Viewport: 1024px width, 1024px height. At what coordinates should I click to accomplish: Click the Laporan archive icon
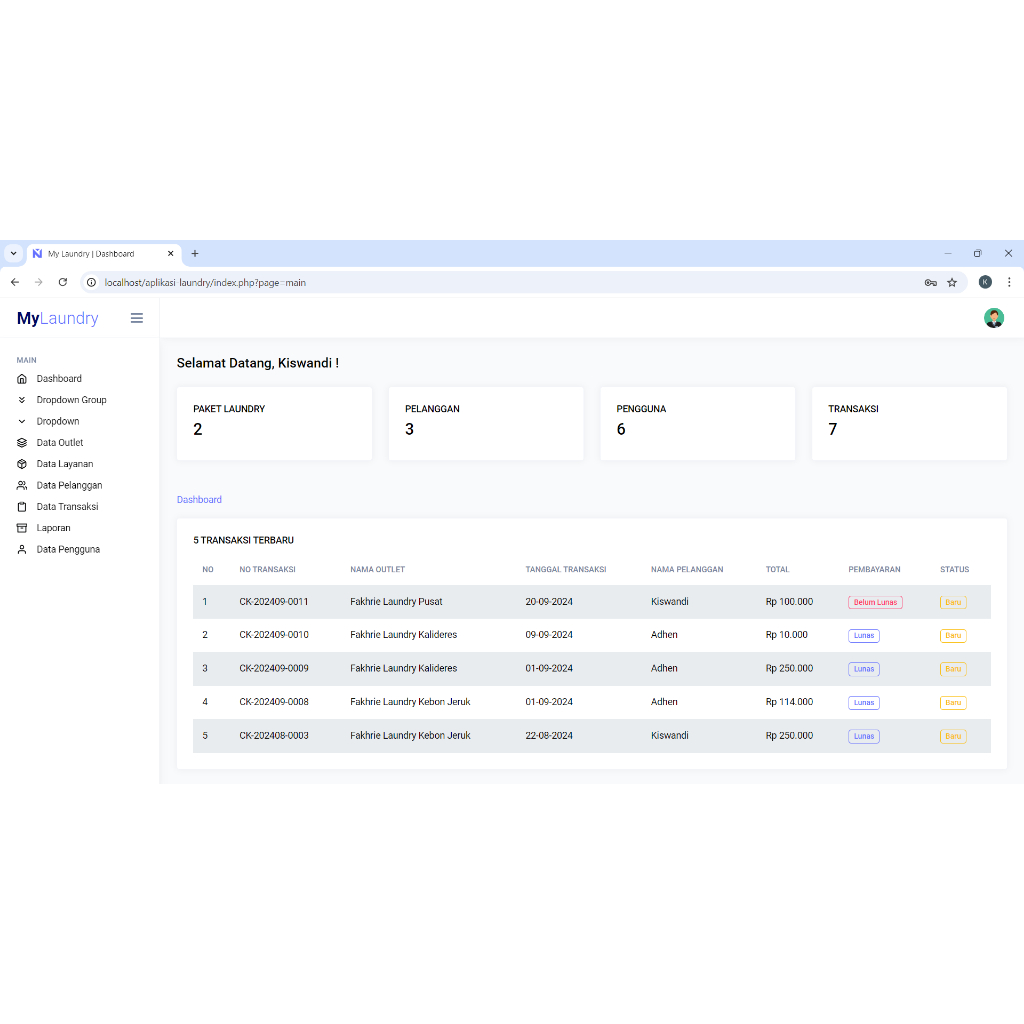[22, 528]
